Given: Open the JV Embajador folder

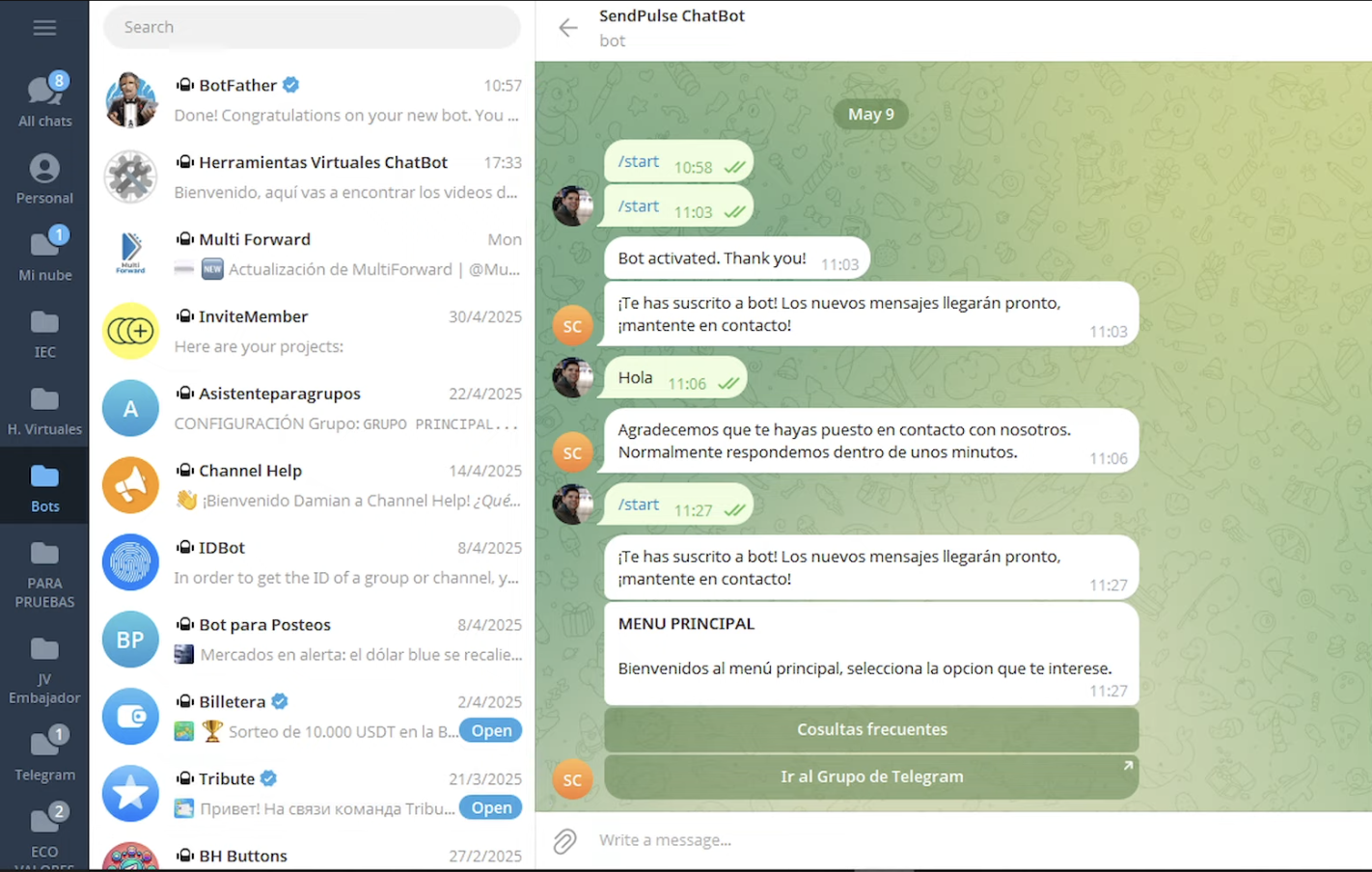Looking at the screenshot, I should tap(44, 669).
